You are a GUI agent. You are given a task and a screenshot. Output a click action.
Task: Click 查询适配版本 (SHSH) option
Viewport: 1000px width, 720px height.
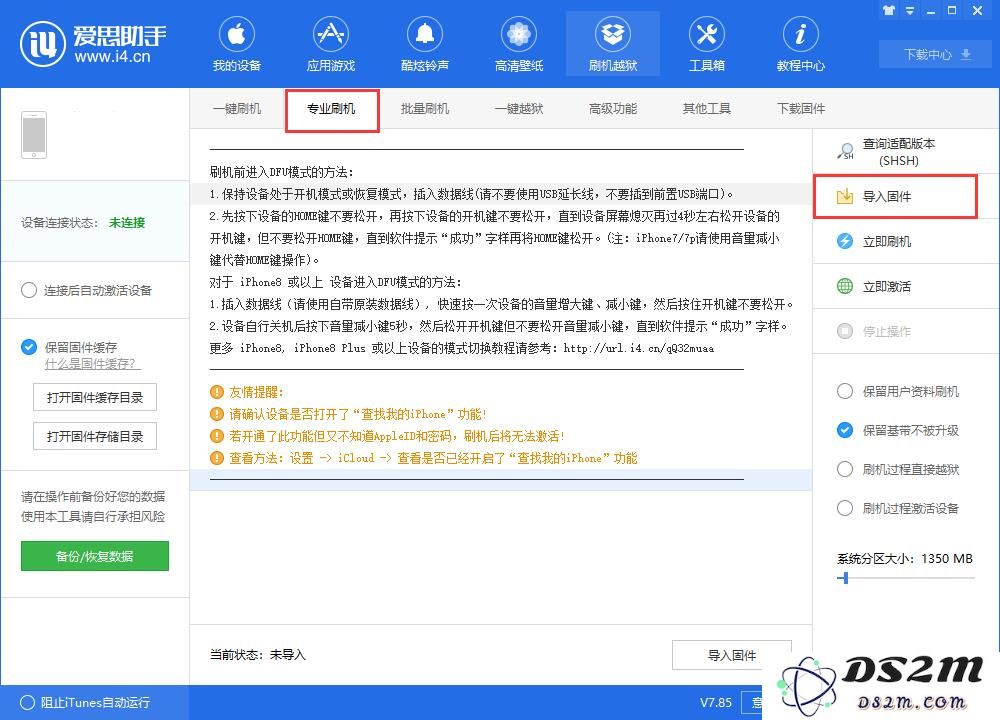pyautogui.click(x=899, y=152)
